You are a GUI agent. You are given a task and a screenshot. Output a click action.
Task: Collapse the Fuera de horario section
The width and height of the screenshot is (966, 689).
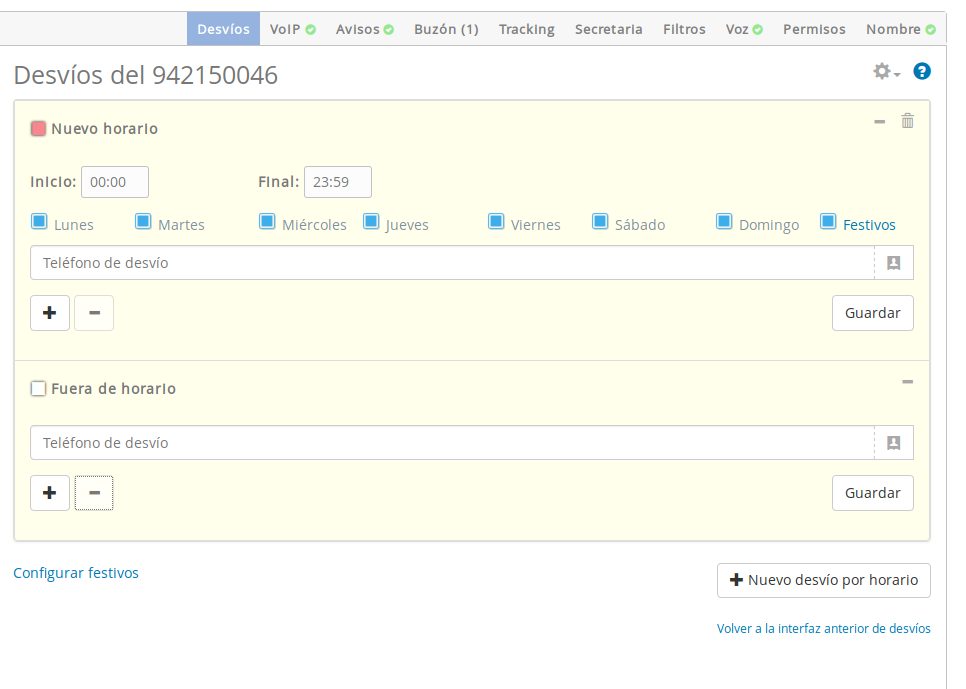tap(907, 381)
